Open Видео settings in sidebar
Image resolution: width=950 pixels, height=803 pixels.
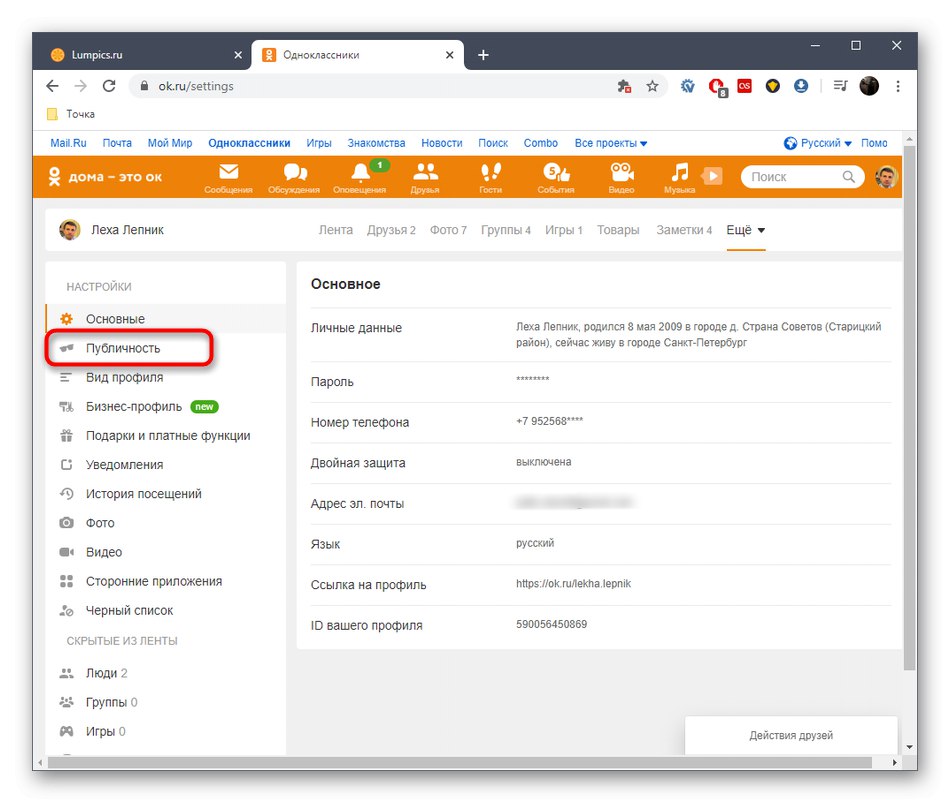click(165, 551)
